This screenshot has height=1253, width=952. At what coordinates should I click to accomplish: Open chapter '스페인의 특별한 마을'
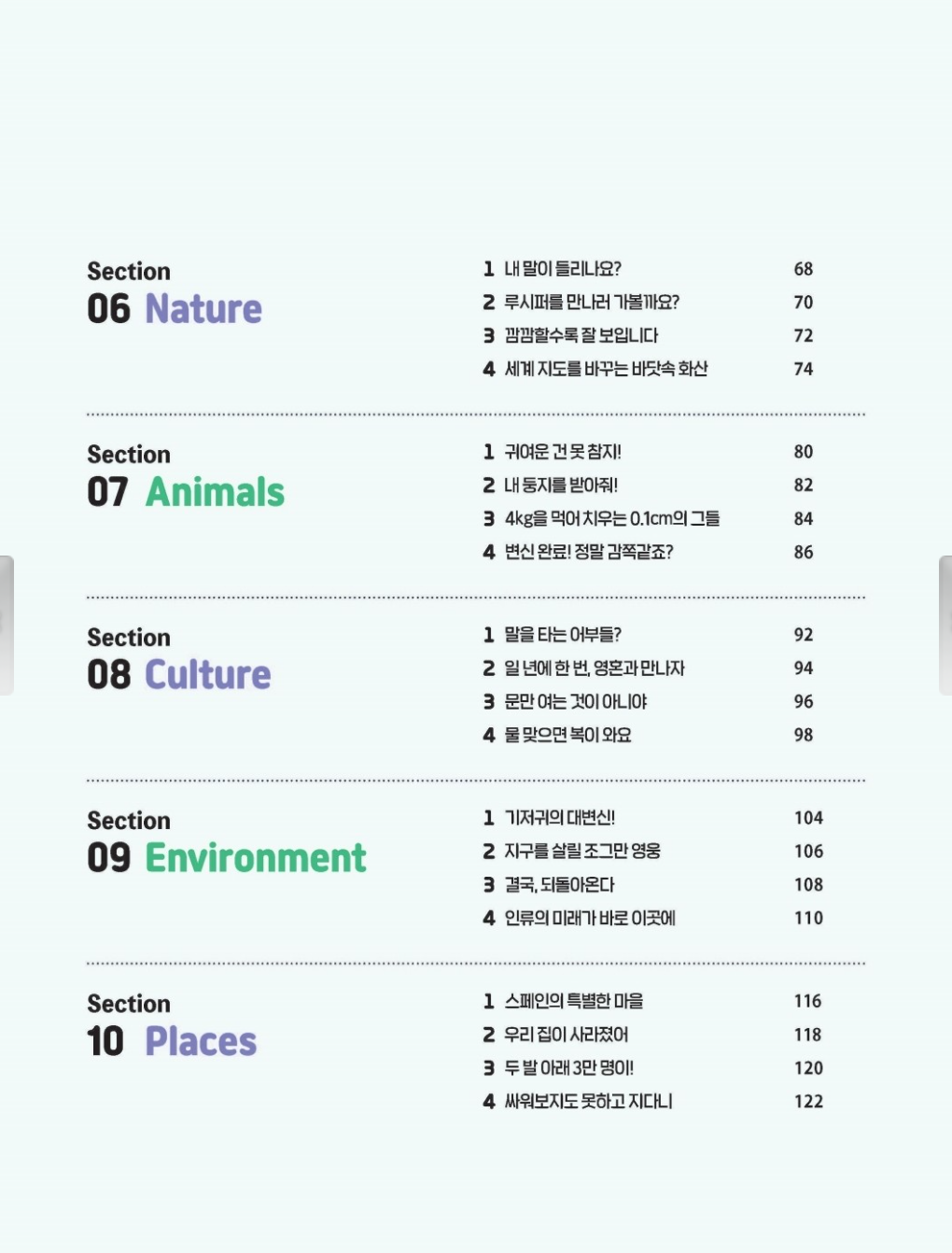pyautogui.click(x=573, y=1001)
